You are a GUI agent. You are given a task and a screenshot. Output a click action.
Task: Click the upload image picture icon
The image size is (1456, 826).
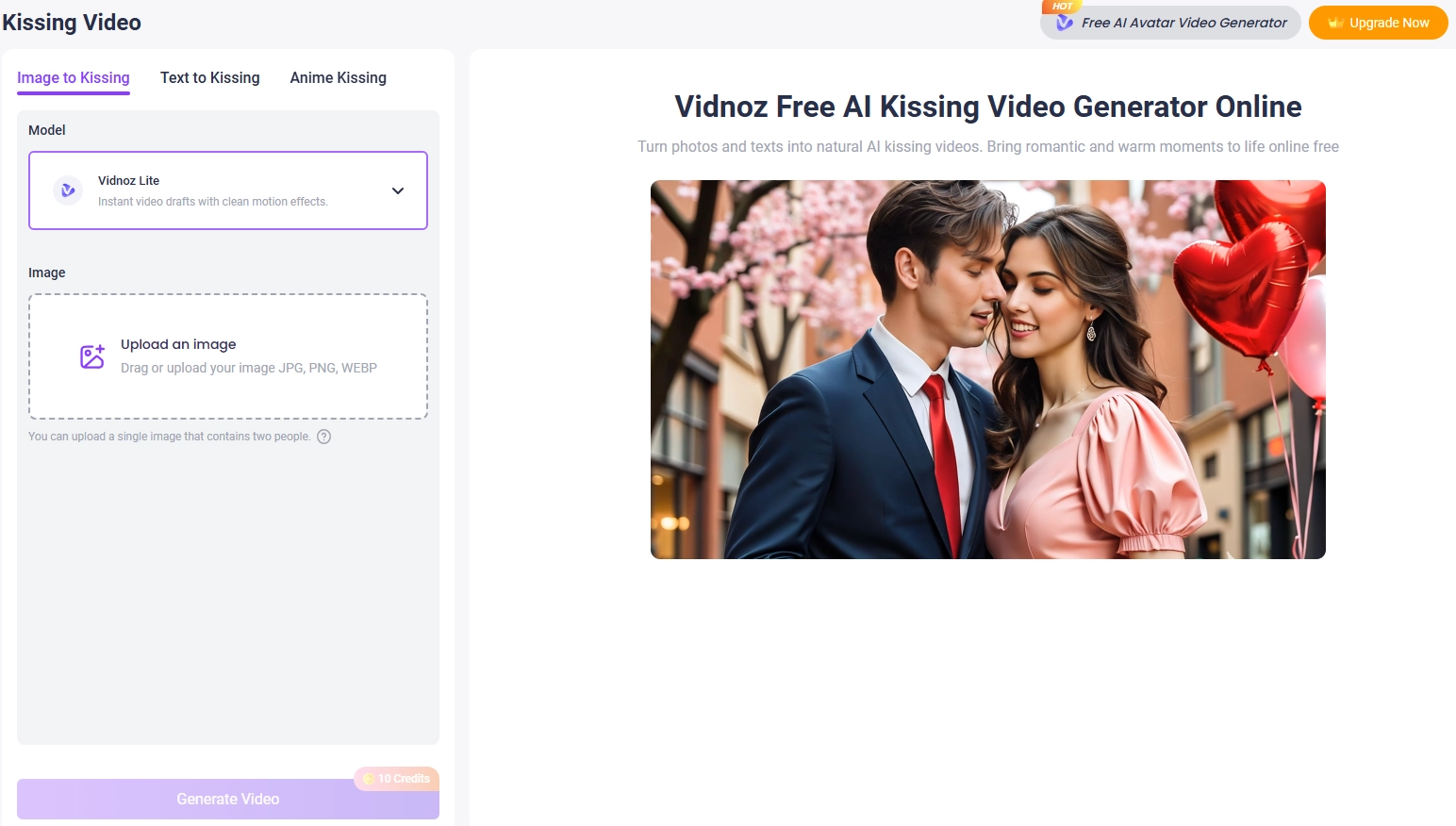(92, 356)
